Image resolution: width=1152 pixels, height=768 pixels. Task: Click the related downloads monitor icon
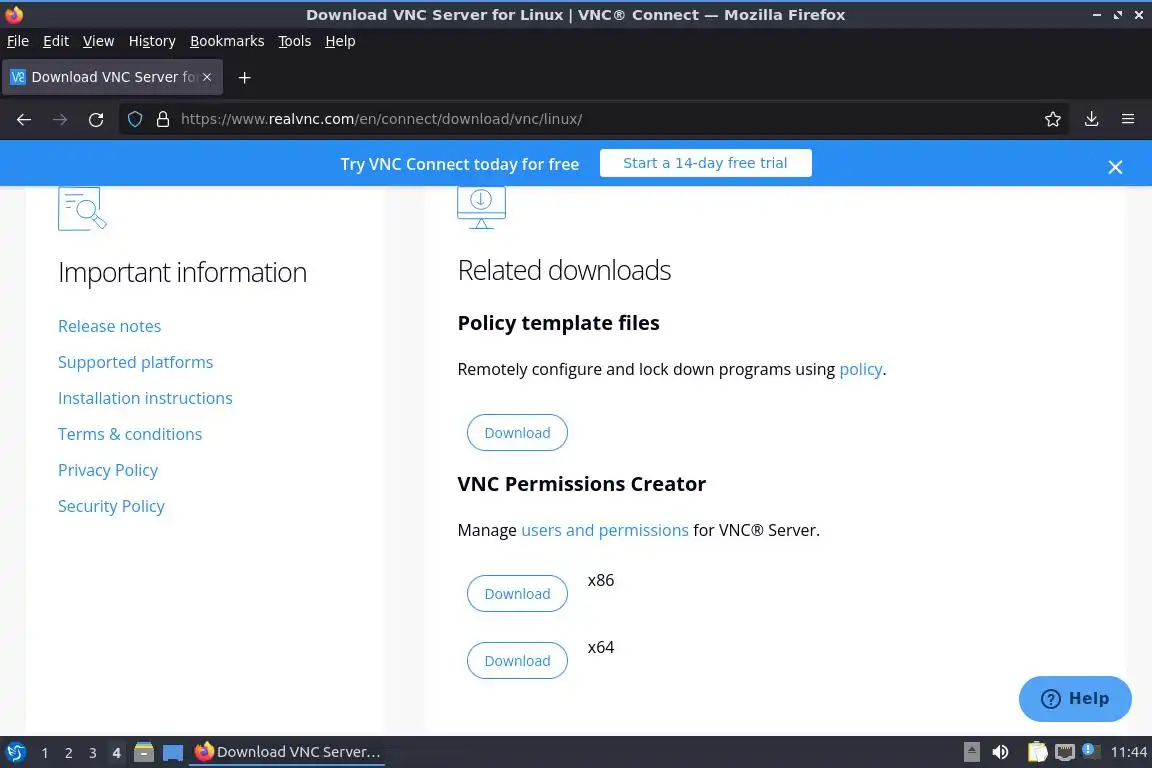click(481, 207)
